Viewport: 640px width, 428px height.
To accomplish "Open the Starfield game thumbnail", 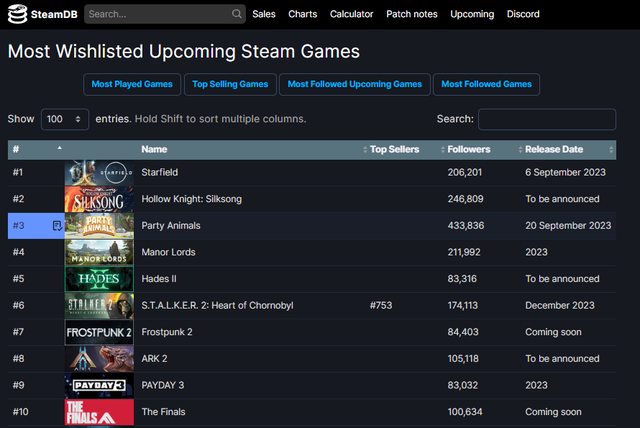I will tap(99, 173).
